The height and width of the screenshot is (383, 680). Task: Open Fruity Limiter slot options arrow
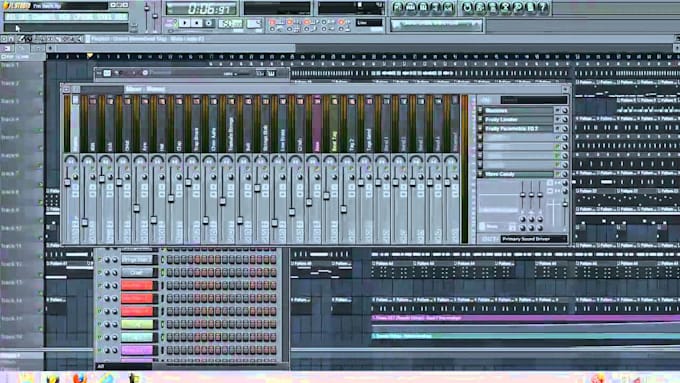[x=480, y=120]
